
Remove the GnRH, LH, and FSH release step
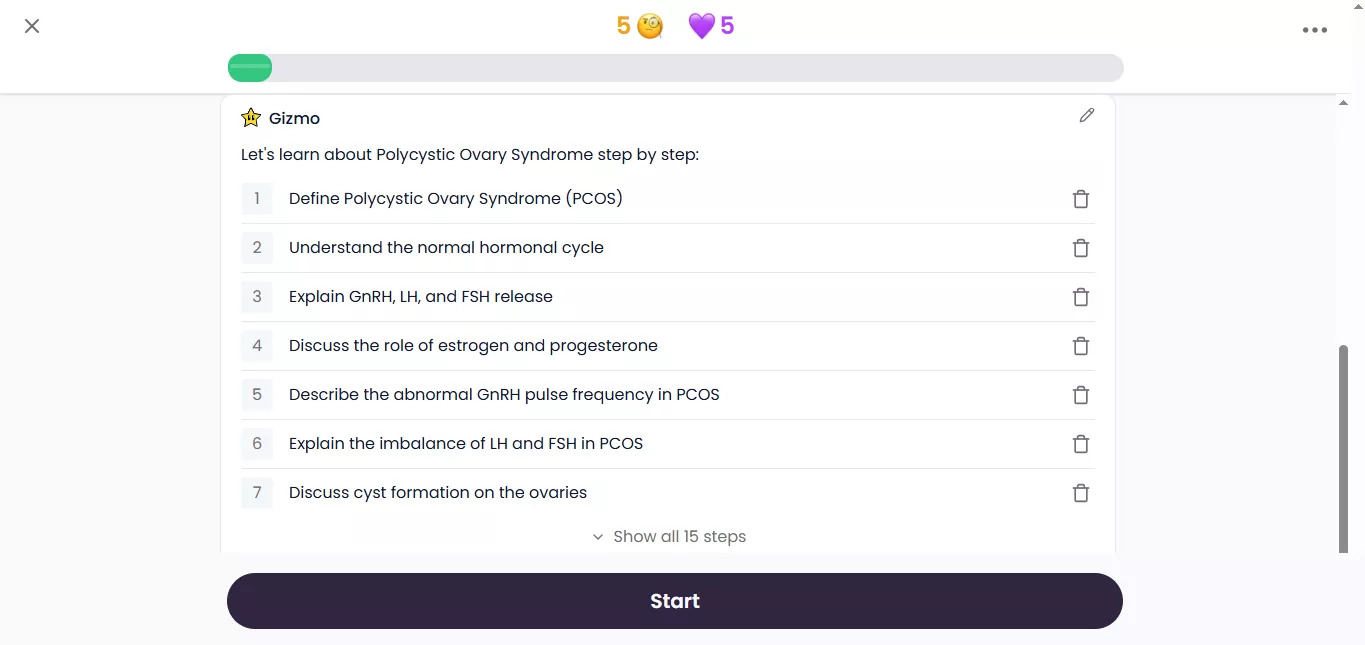[1080, 297]
